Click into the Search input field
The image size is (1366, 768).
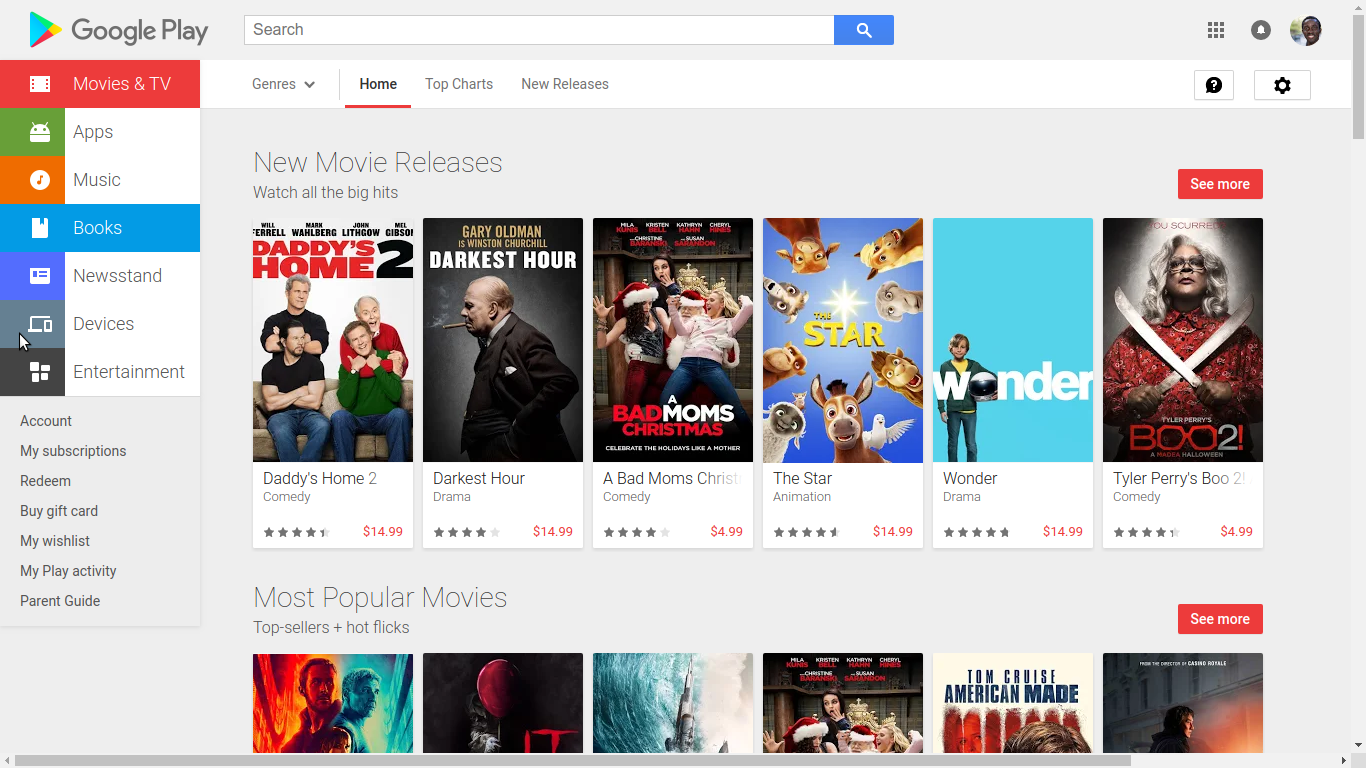click(538, 30)
